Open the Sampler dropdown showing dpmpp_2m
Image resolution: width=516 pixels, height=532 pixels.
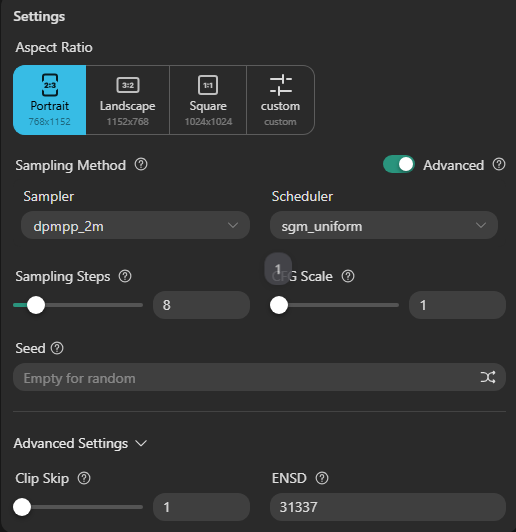135,225
